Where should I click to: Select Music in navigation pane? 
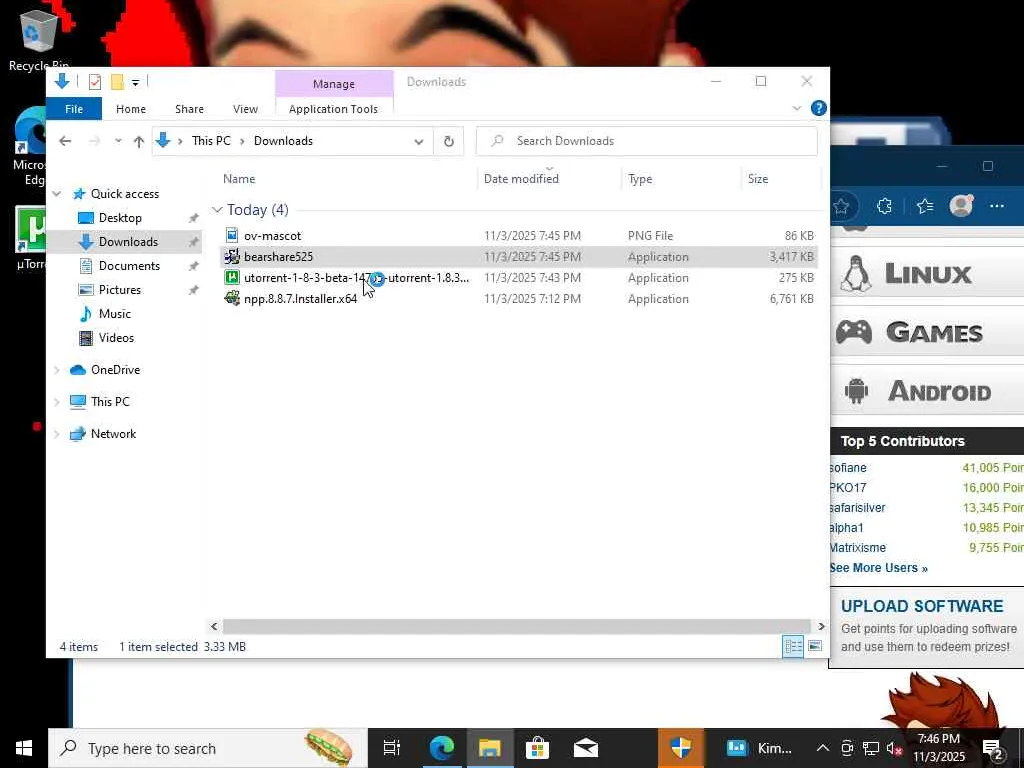114,314
